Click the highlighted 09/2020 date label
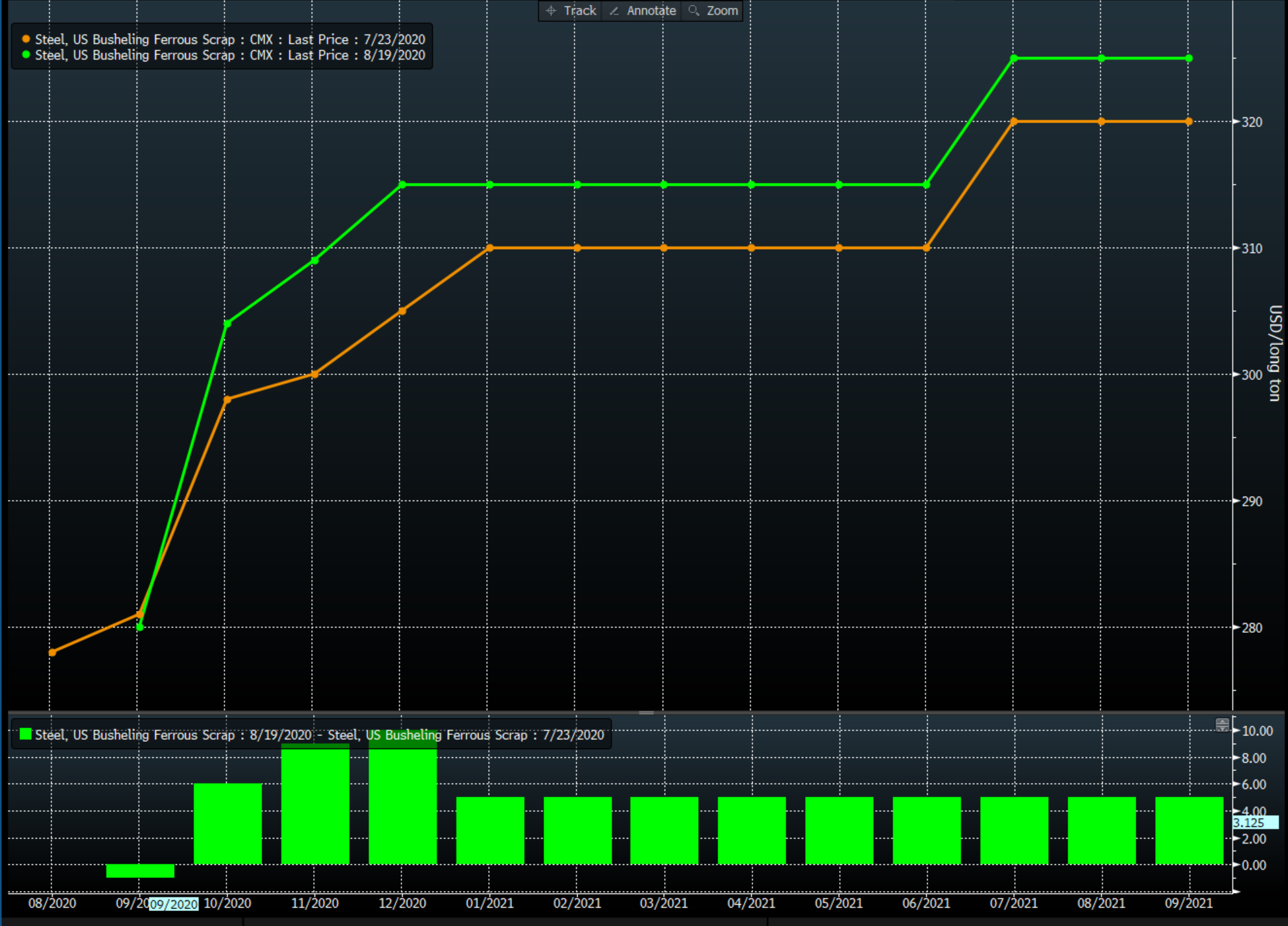1288x926 pixels. pos(174,904)
